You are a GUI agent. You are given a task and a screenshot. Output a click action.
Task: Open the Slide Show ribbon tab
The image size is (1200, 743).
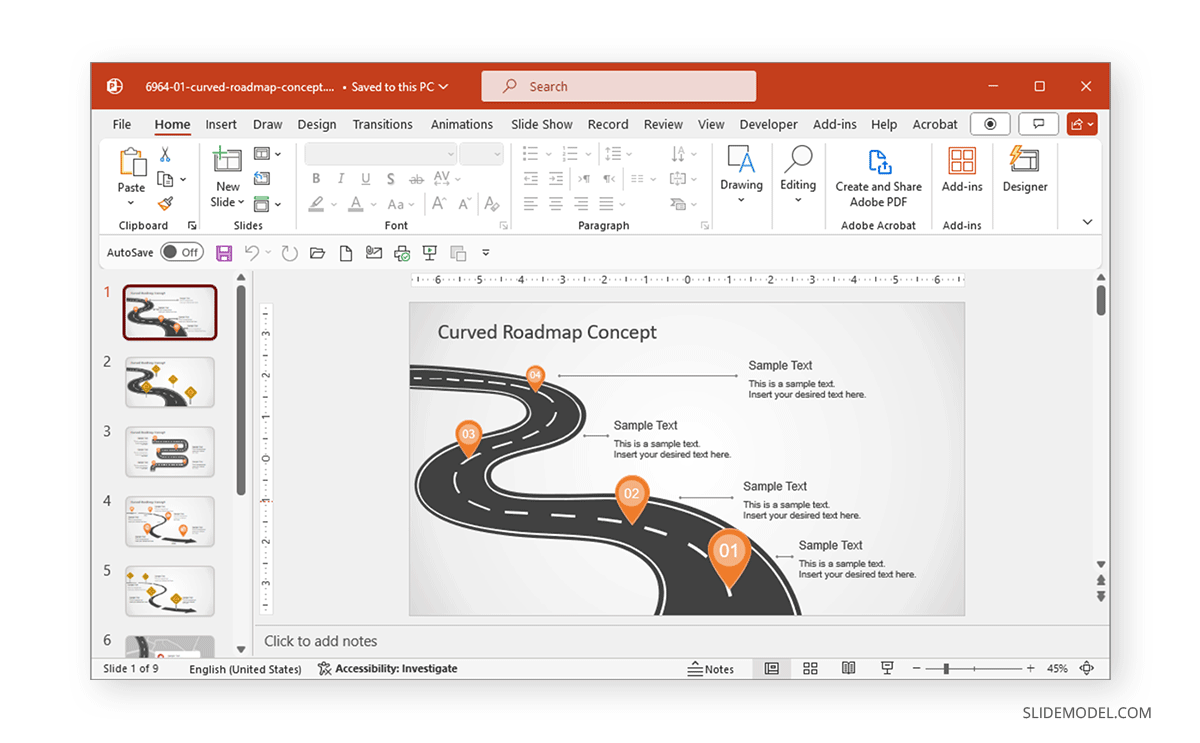pos(541,124)
